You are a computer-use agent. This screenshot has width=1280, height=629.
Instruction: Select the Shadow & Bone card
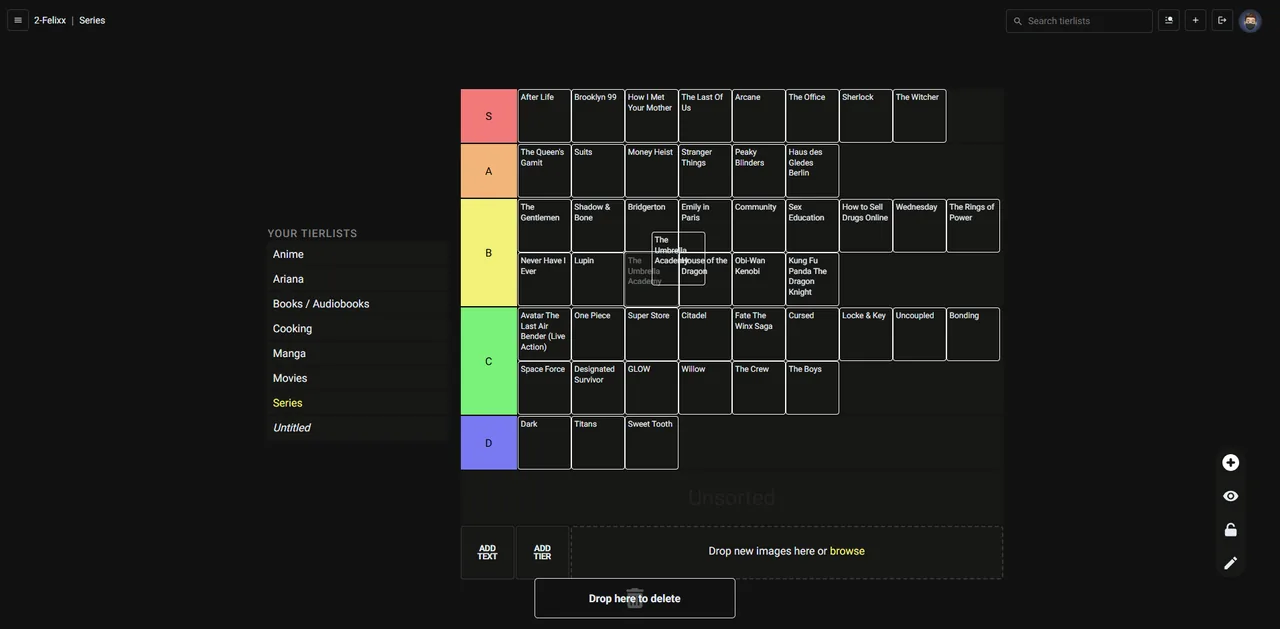coord(598,226)
